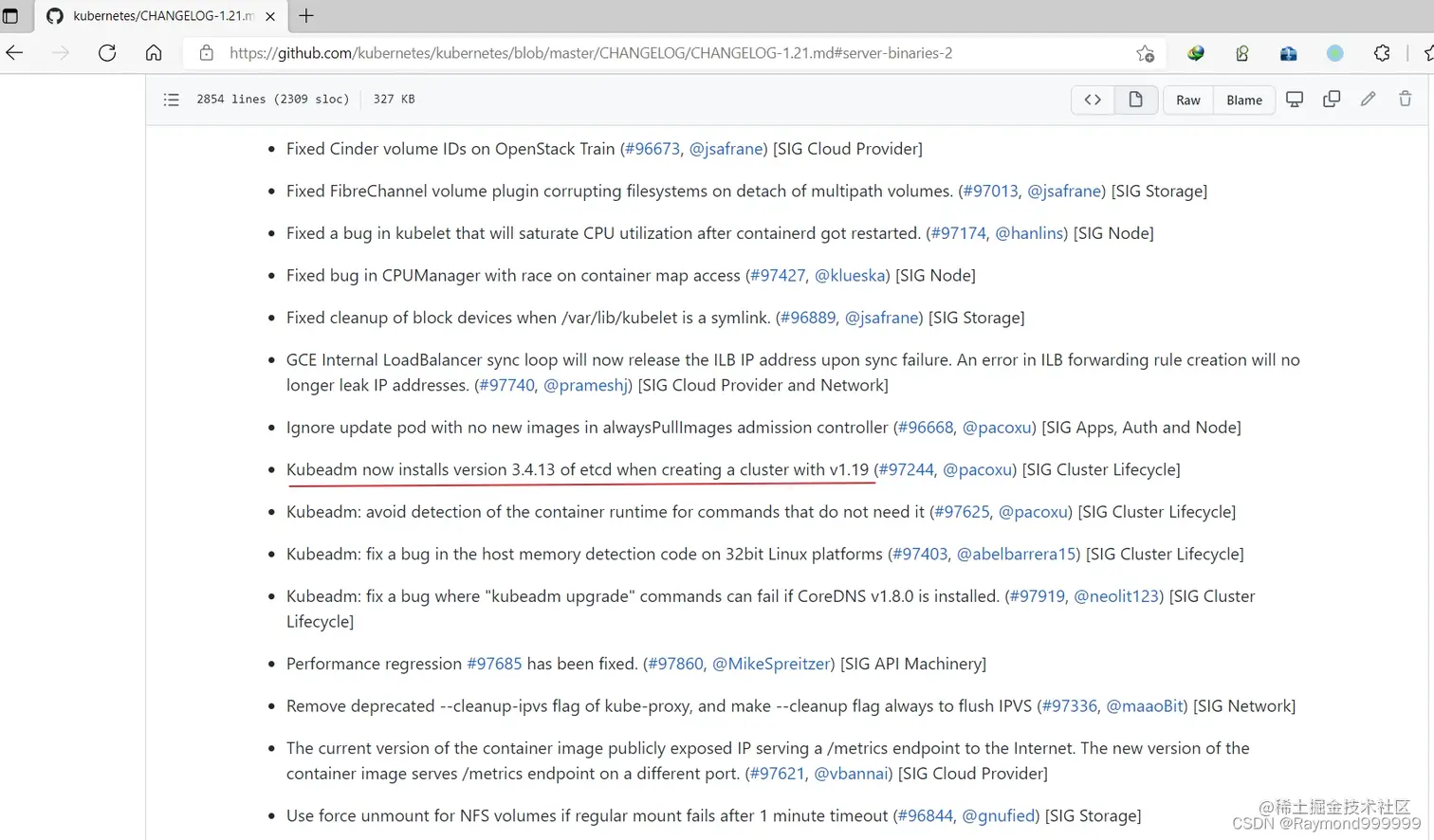This screenshot has height=840, width=1434.
Task: Open @gnufied user profile
Action: click(998, 816)
